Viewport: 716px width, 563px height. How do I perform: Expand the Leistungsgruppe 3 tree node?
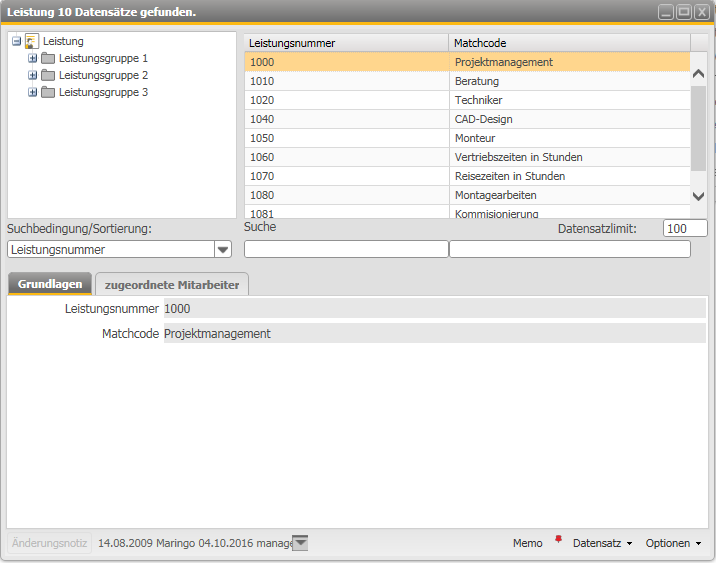tap(33, 92)
